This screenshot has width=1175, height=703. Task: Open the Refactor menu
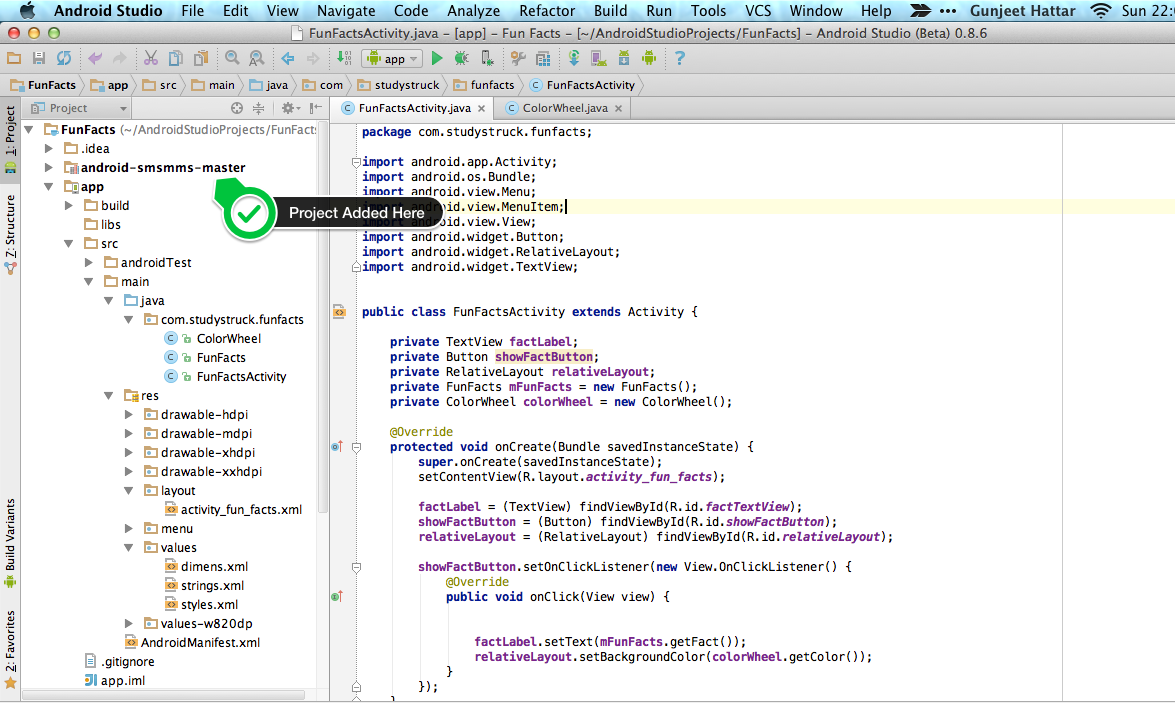tap(547, 11)
